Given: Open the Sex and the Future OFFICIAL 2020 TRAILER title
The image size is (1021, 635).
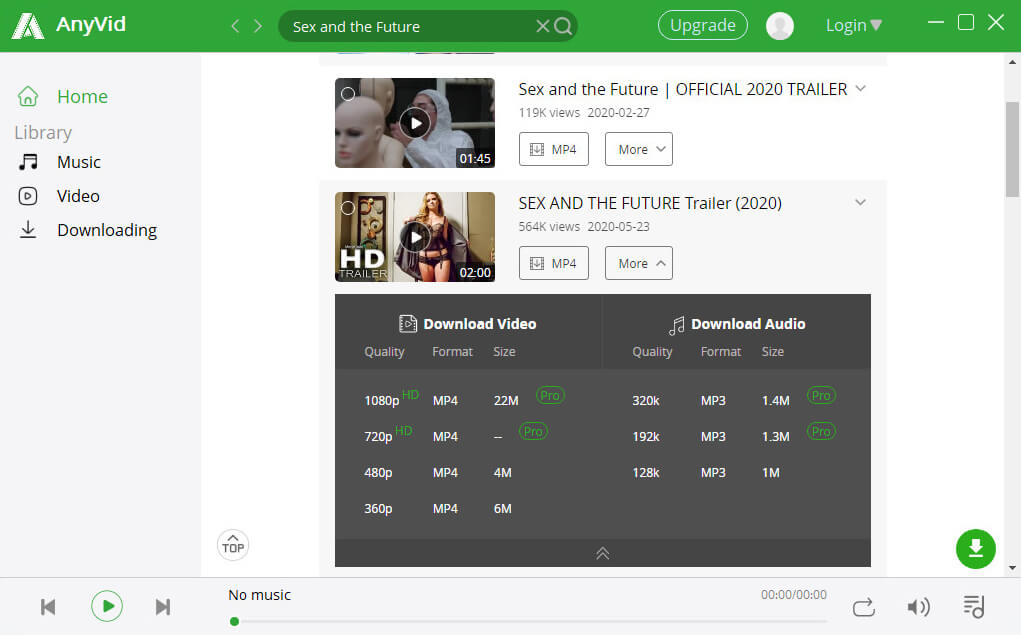Looking at the screenshot, I should [x=683, y=89].
